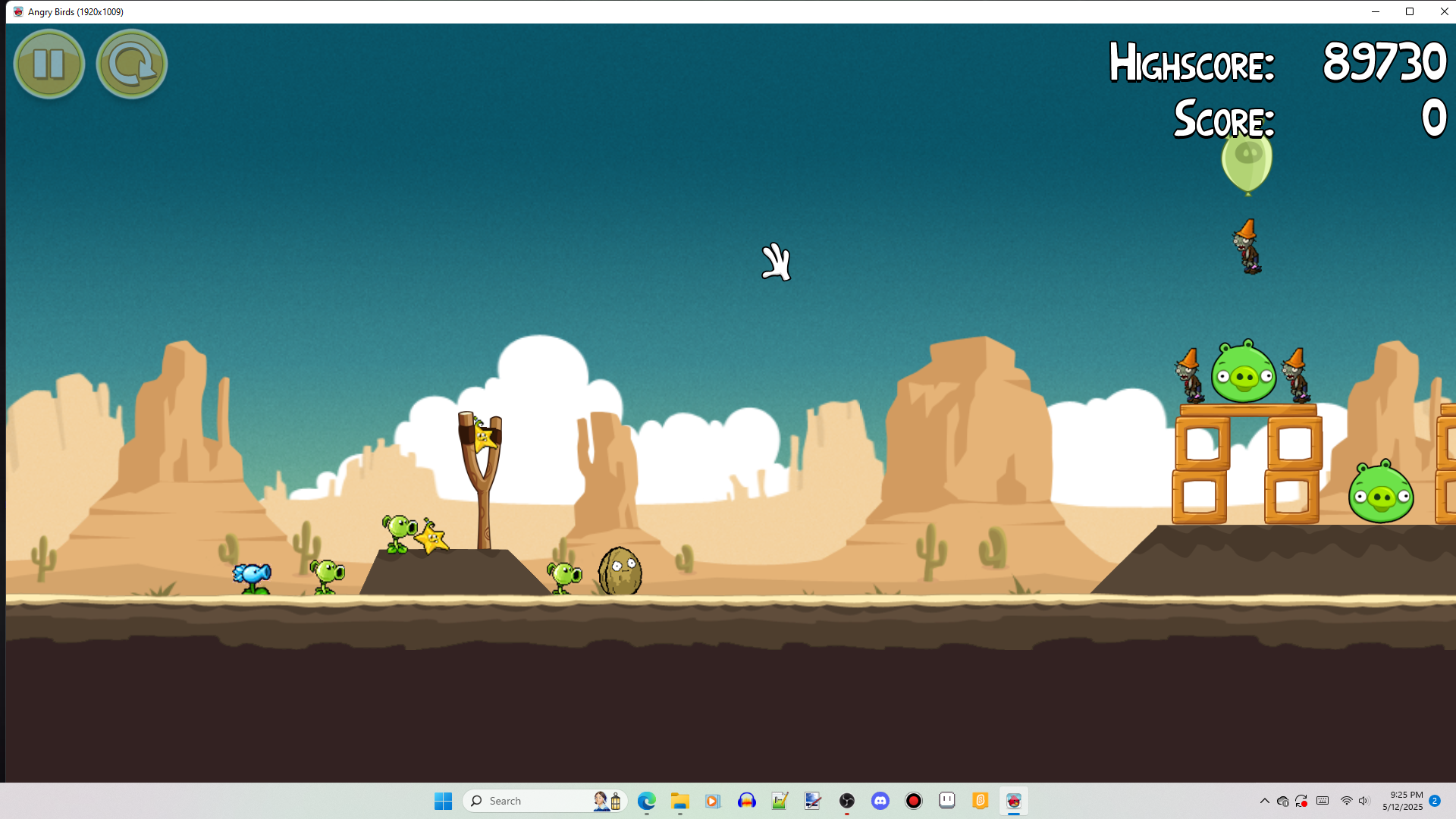Click the peashooter beside the snow pea

coord(327,576)
